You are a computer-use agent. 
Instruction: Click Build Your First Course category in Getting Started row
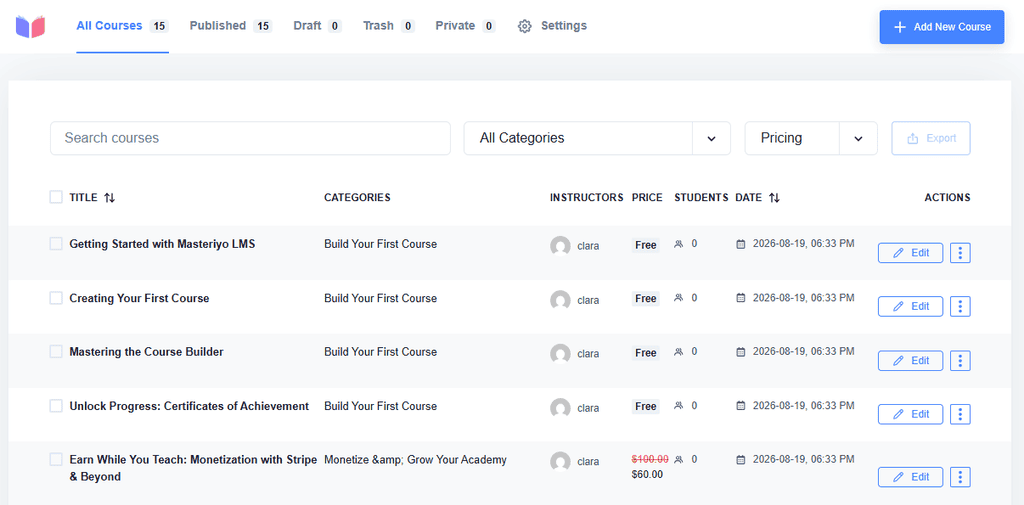point(381,244)
